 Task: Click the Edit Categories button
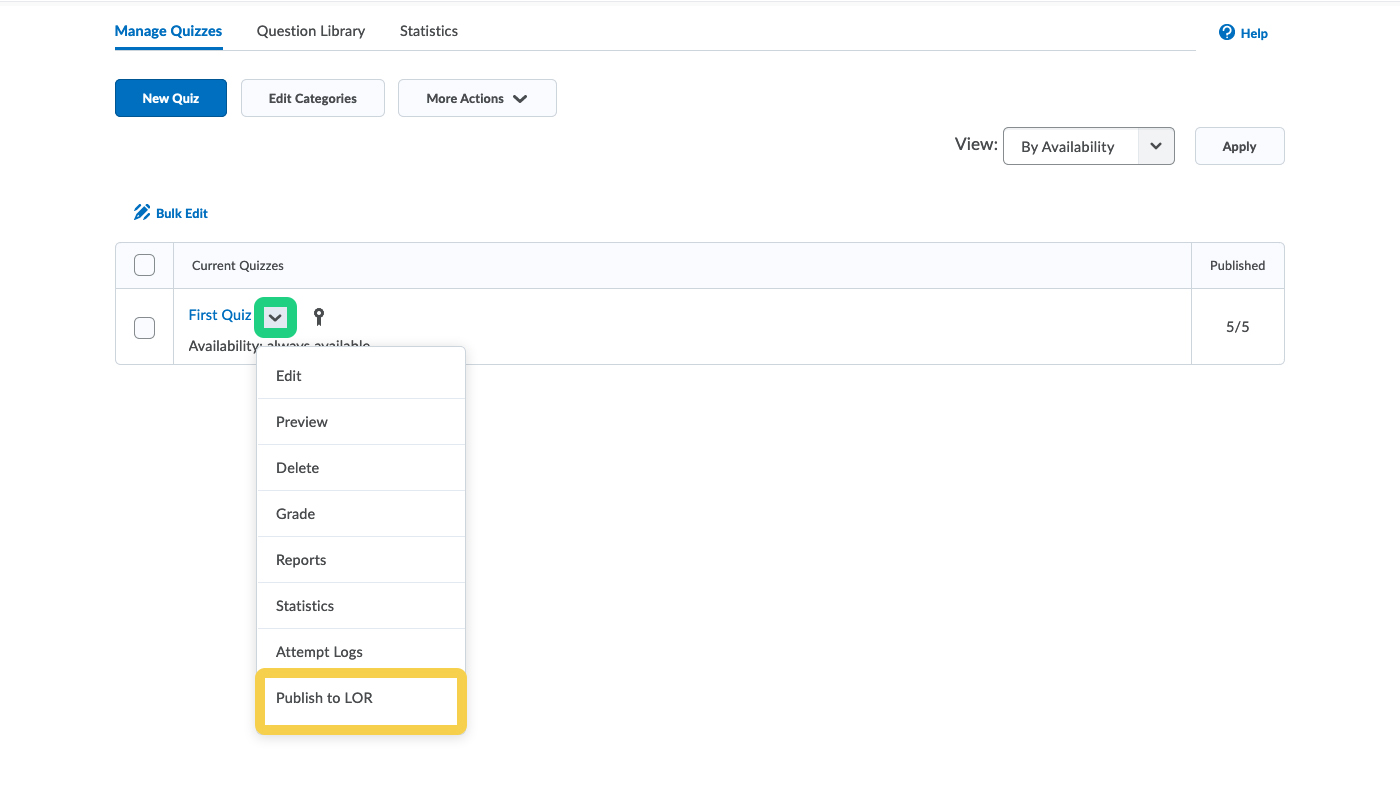coord(313,98)
